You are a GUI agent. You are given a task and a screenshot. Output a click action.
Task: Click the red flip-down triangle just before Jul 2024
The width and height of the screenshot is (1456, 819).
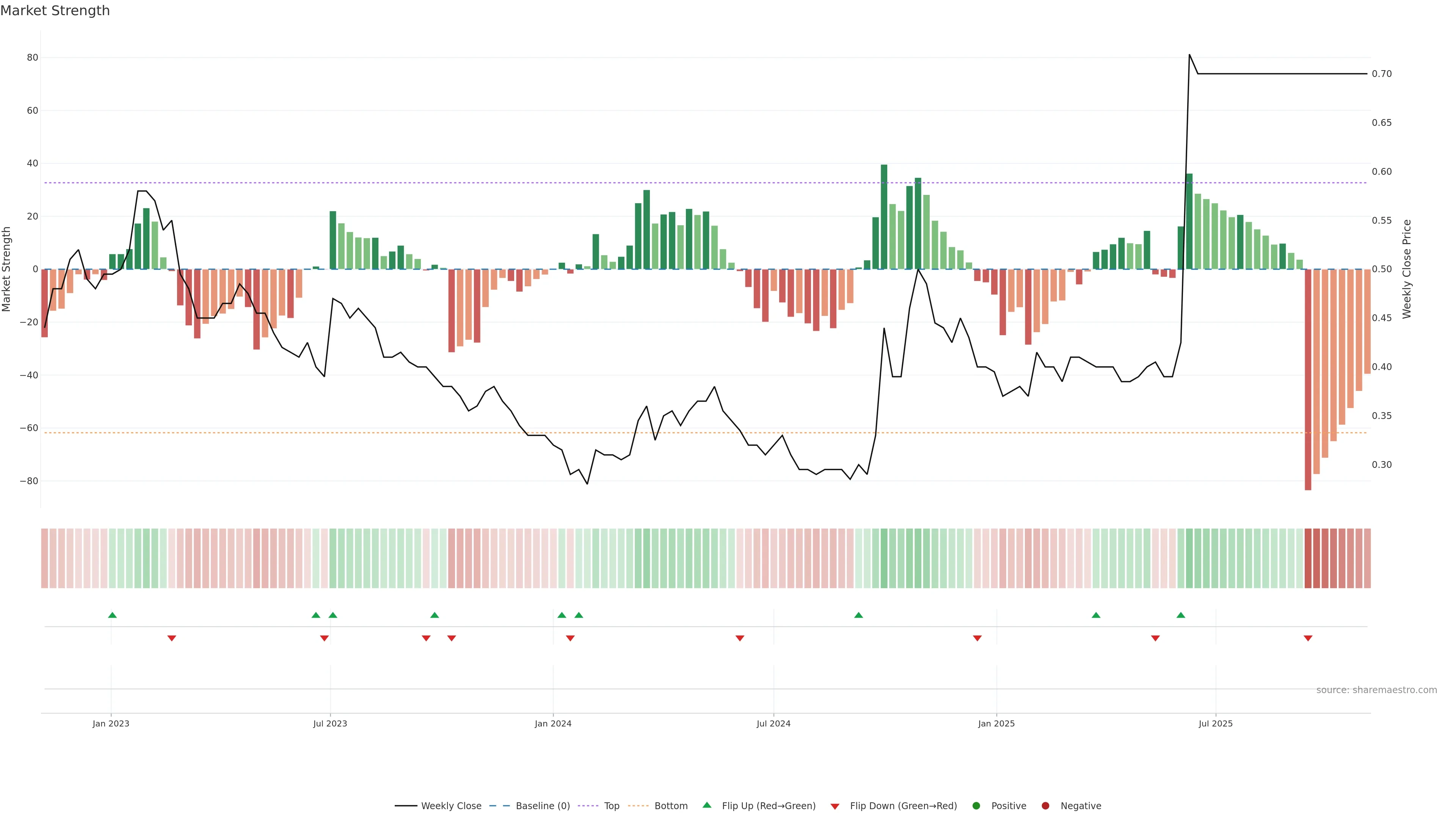(x=740, y=638)
